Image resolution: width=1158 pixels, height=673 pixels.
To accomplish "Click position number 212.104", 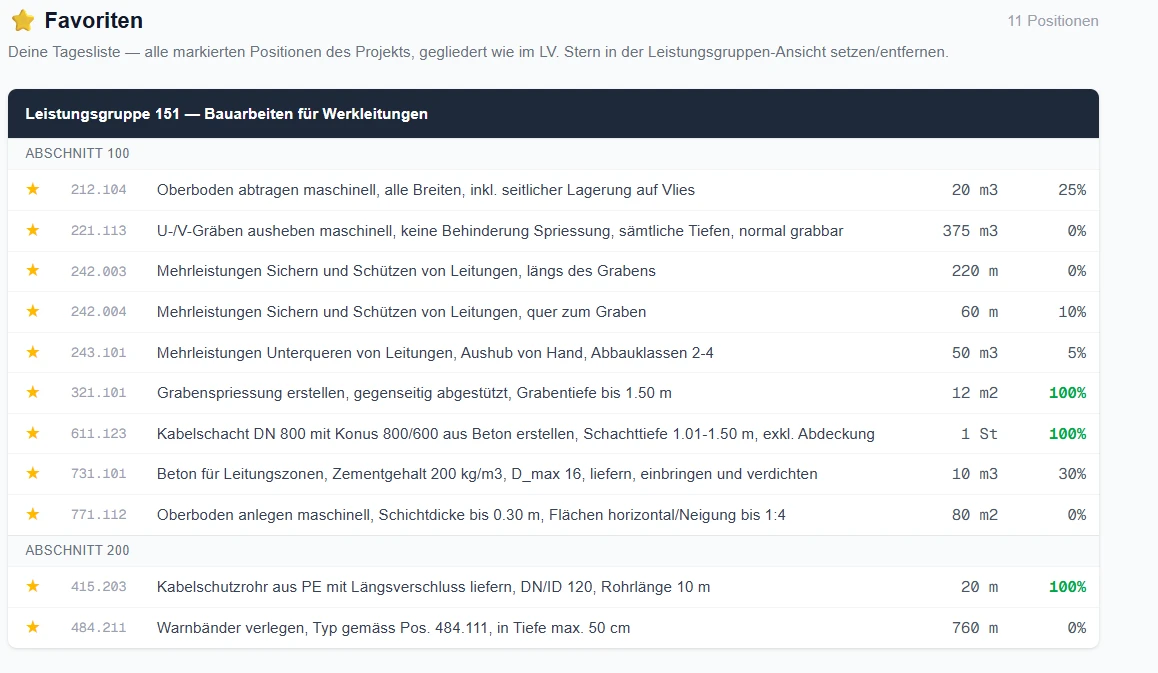I will click(98, 190).
